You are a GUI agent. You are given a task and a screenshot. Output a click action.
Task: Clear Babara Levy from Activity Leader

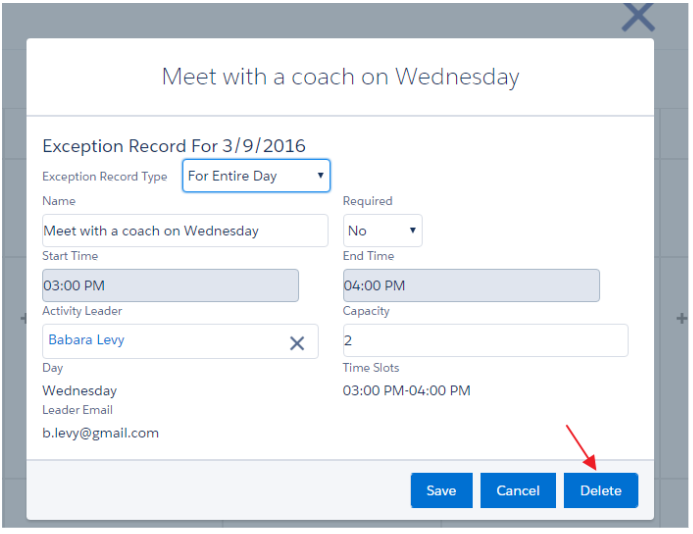point(297,343)
